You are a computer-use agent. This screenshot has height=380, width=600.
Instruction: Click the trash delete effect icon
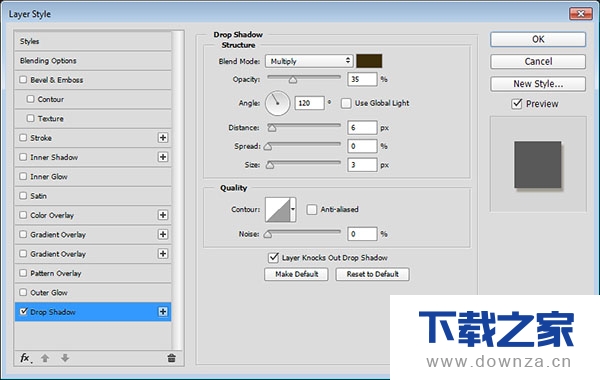(171, 358)
